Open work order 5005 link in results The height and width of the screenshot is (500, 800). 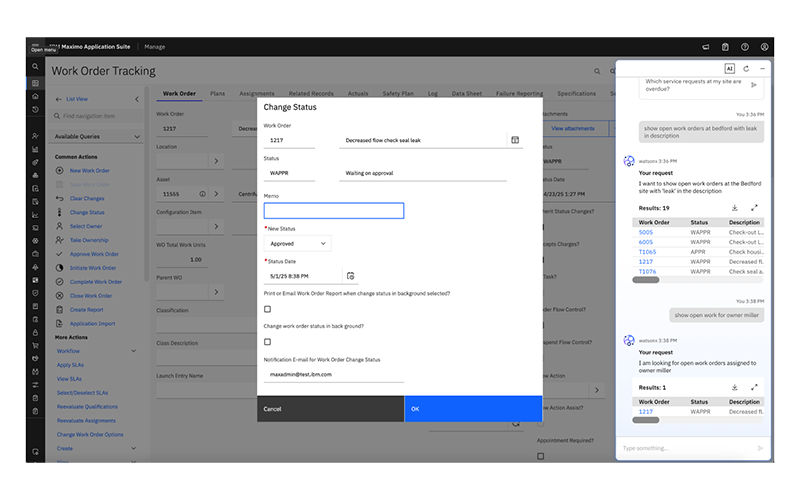coord(646,233)
